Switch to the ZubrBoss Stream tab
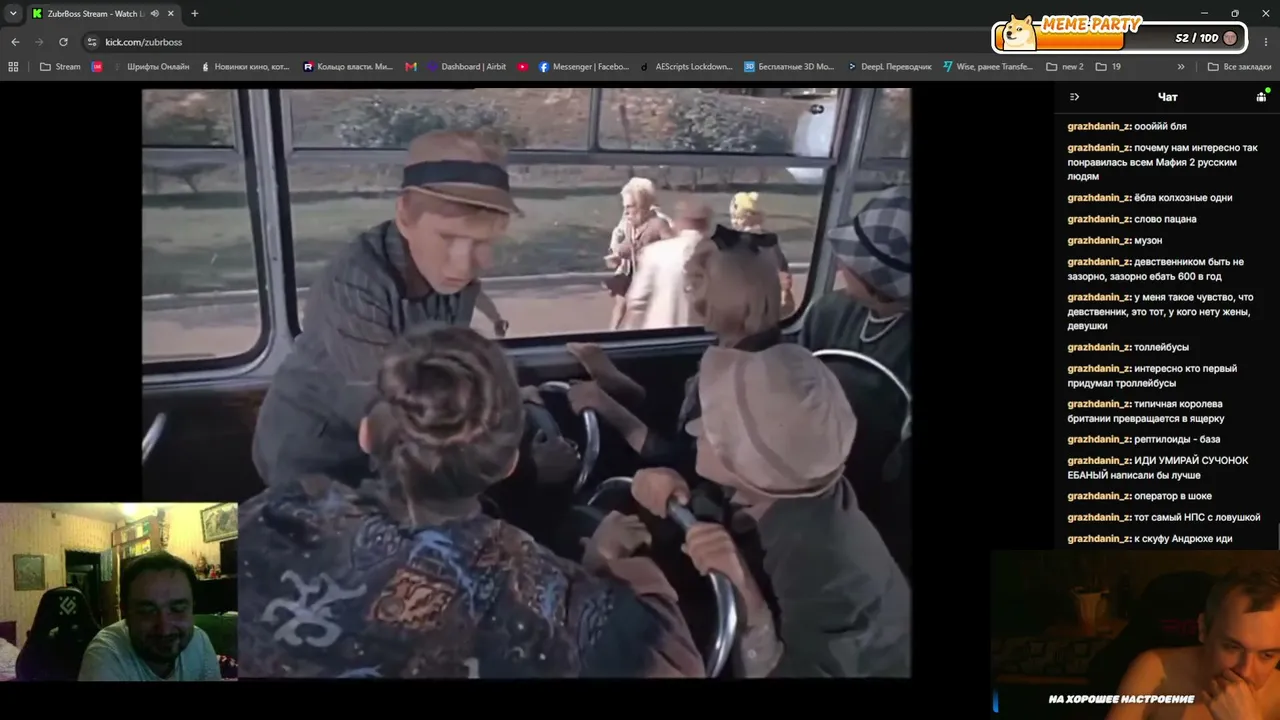Image resolution: width=1280 pixels, height=720 pixels. (103, 14)
